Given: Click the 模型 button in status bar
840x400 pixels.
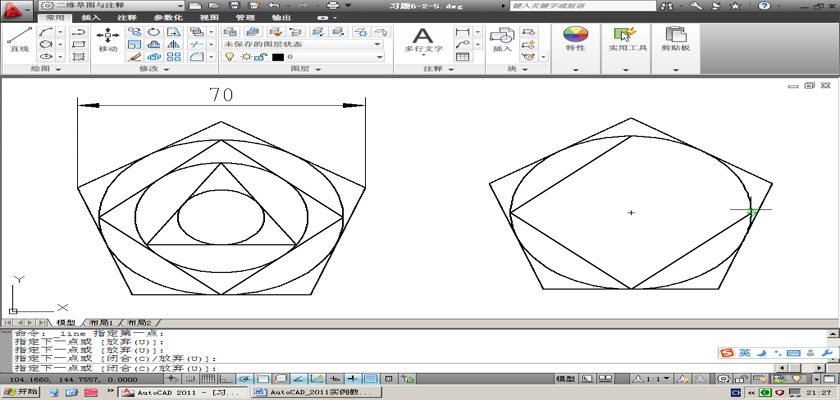Looking at the screenshot, I should [566, 379].
